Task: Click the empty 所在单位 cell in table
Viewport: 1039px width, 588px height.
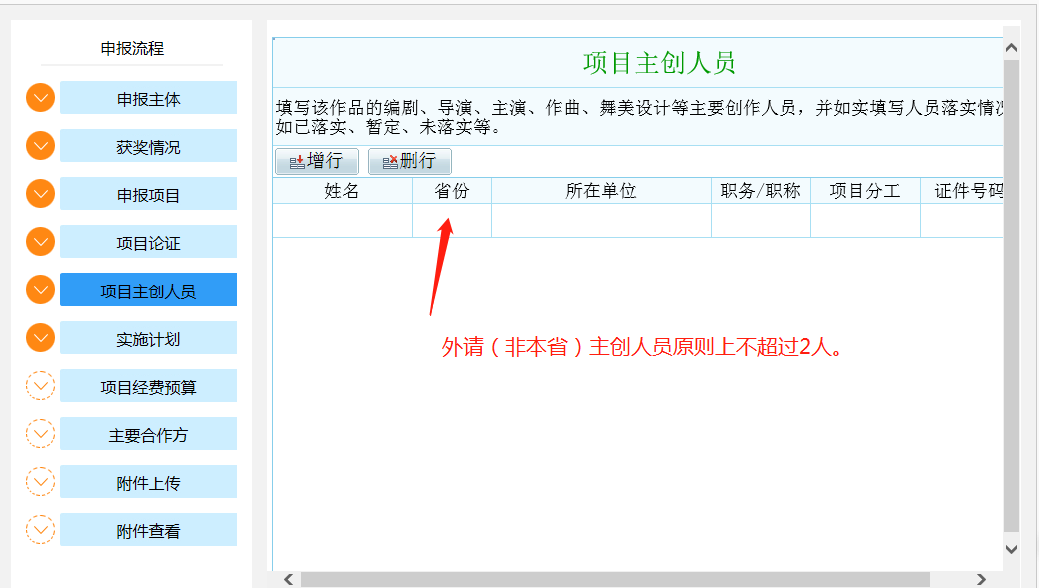Action: pos(601,221)
